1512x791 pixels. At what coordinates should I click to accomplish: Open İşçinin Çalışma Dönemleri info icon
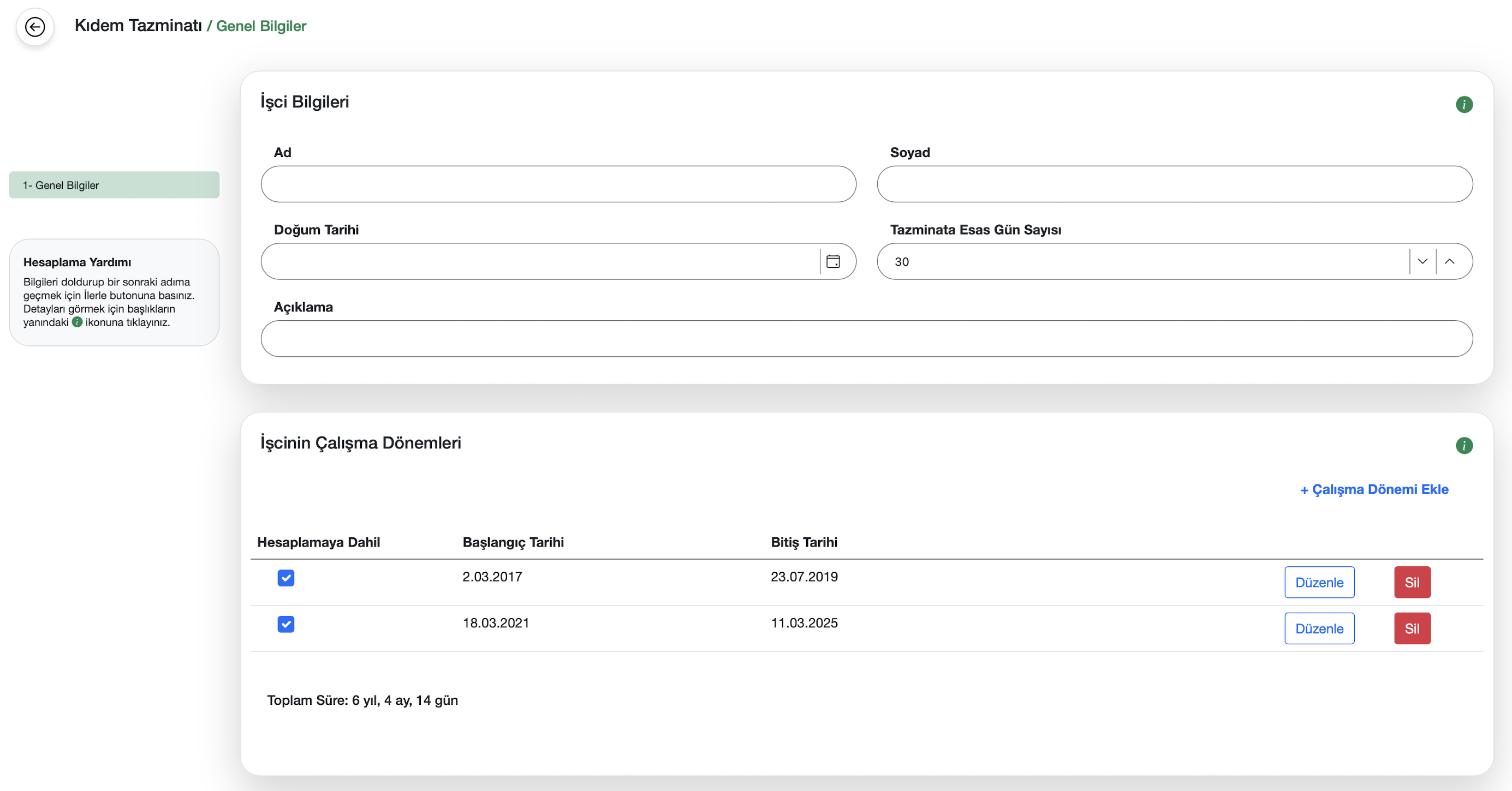1464,445
